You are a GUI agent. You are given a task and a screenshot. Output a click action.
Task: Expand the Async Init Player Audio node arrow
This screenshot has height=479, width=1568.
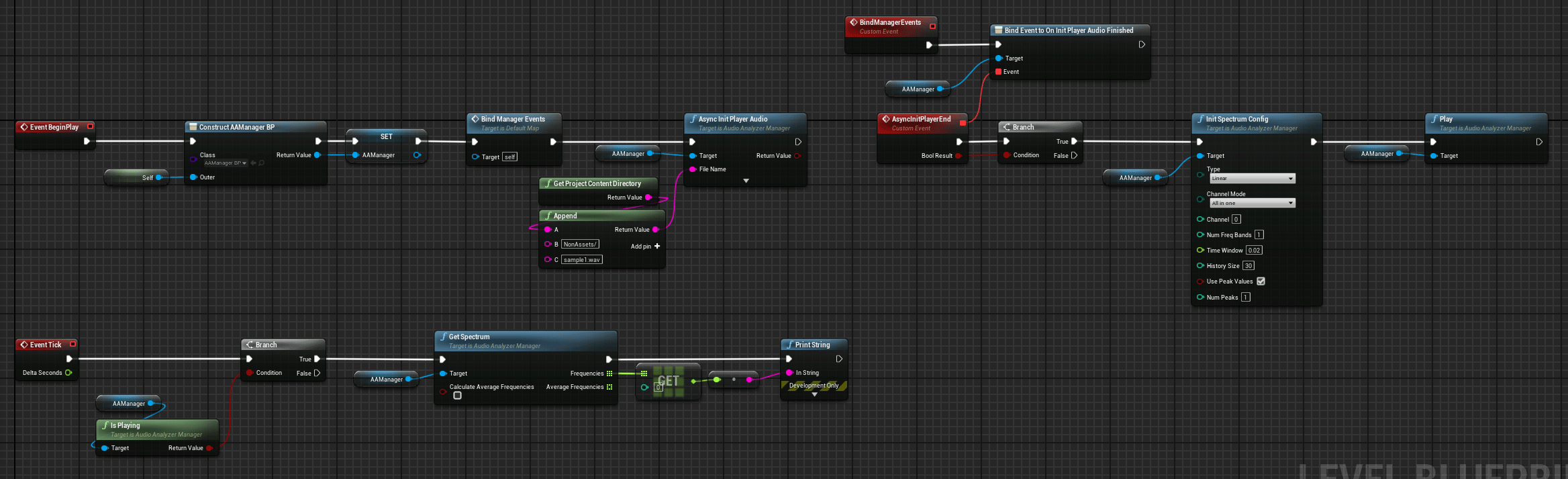pos(746,181)
